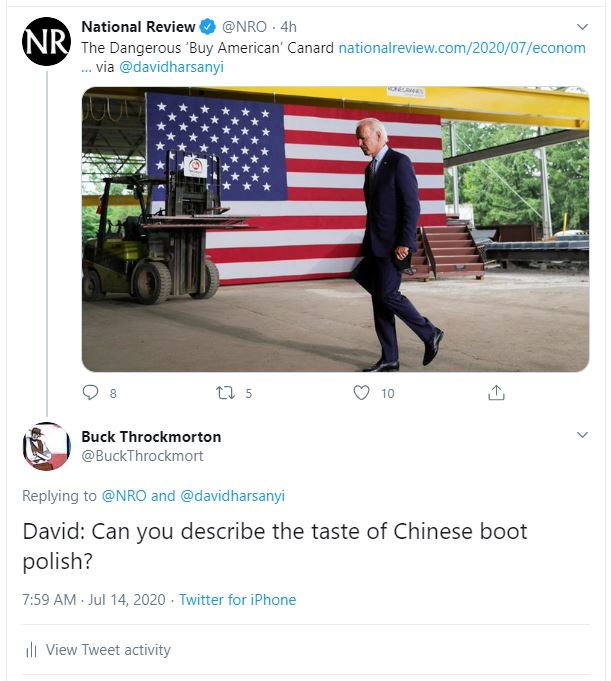Open the flag photo in the tweet
This screenshot has width=611, height=681.
click(335, 229)
